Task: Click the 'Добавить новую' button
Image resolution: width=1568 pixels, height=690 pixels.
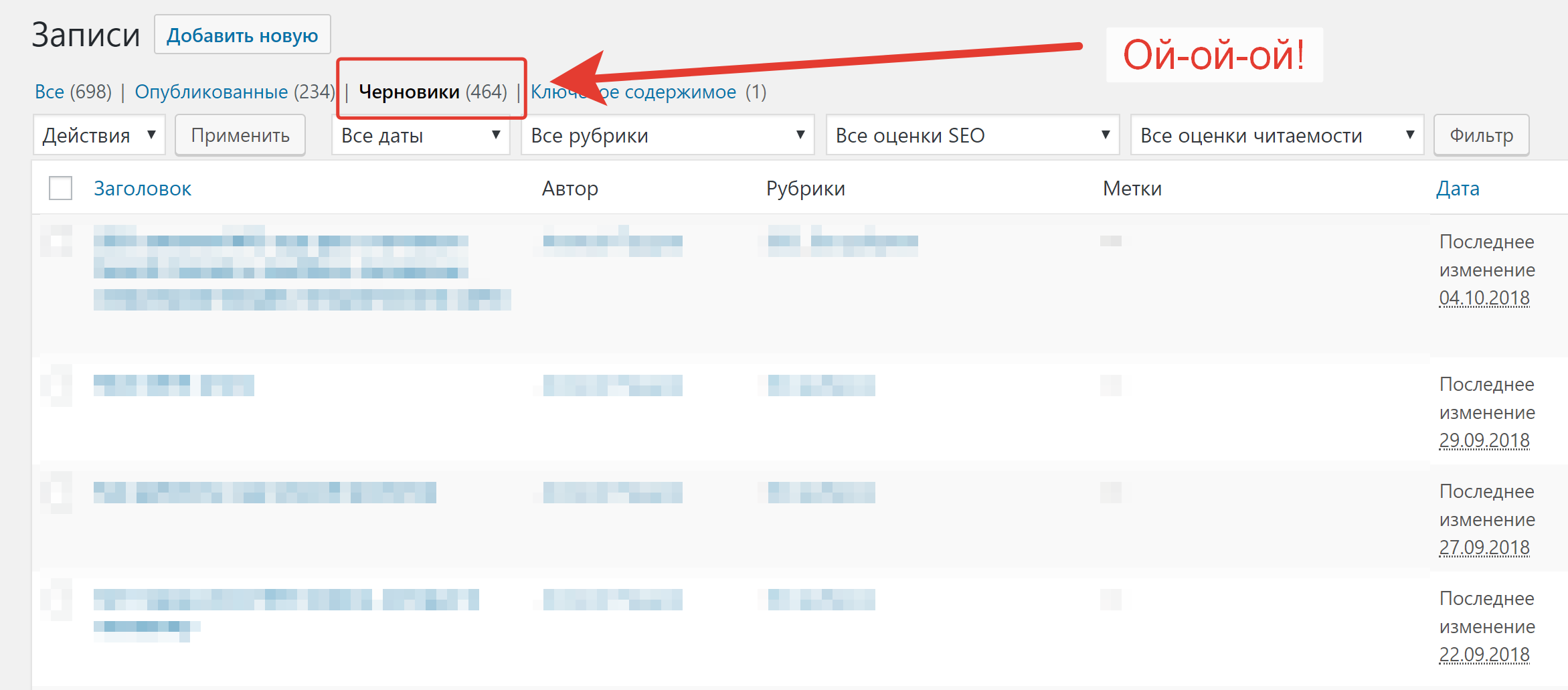Action: click(x=242, y=35)
